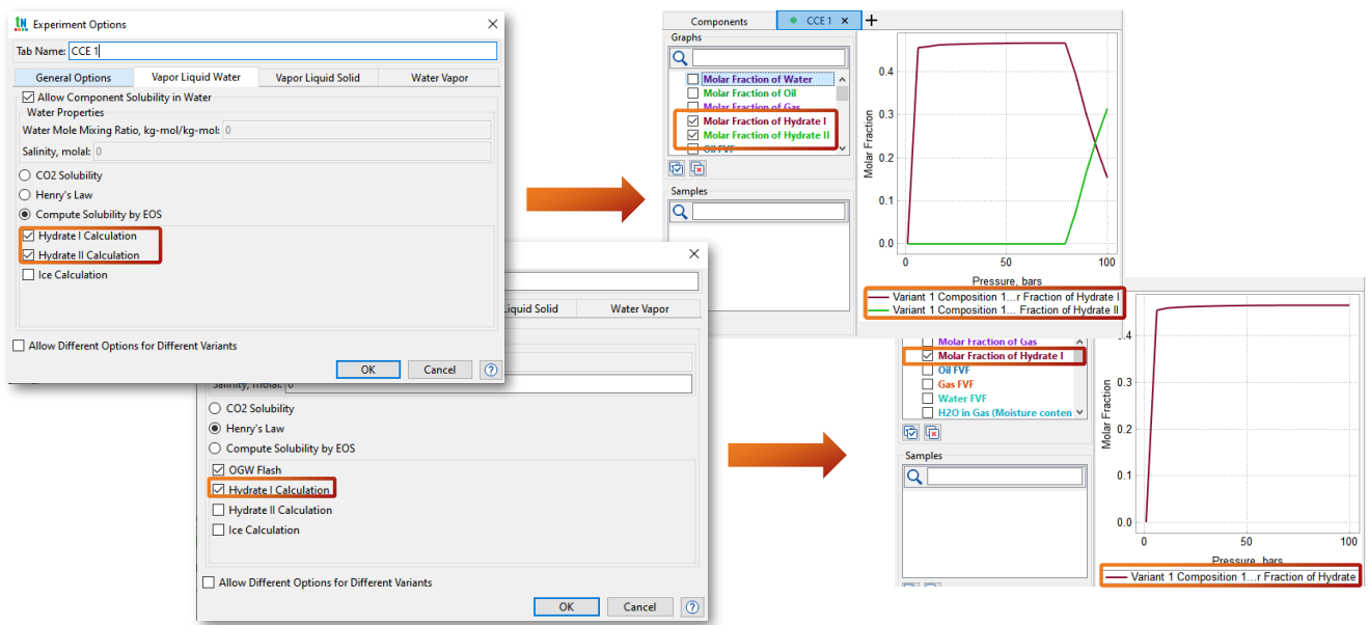Select Henry's Law in Experiment Options dialog
The height and width of the screenshot is (626, 1370).
[x=26, y=195]
